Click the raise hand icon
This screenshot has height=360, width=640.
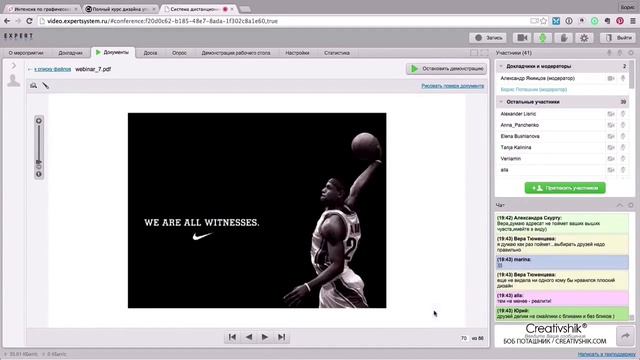coord(564,38)
